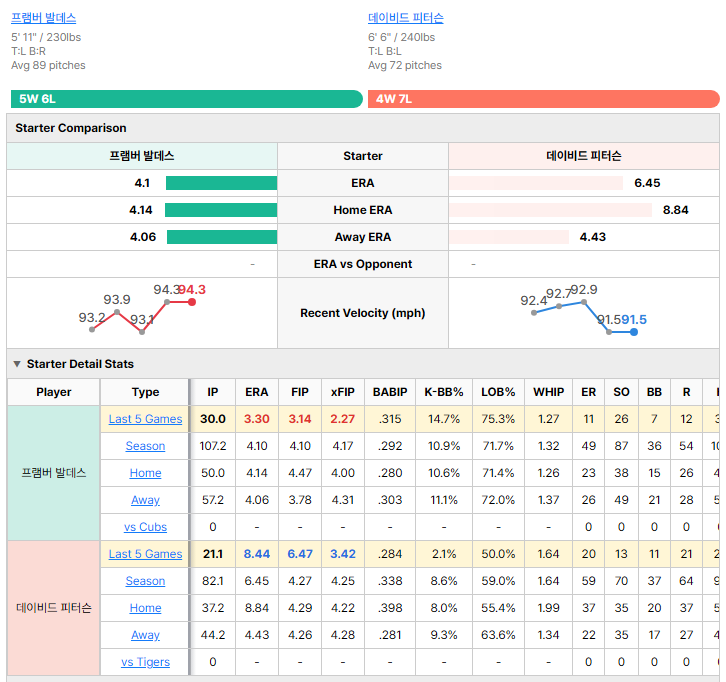Click the blue 6.47 FIP value
This screenshot has height=682, width=726.
pos(300,554)
